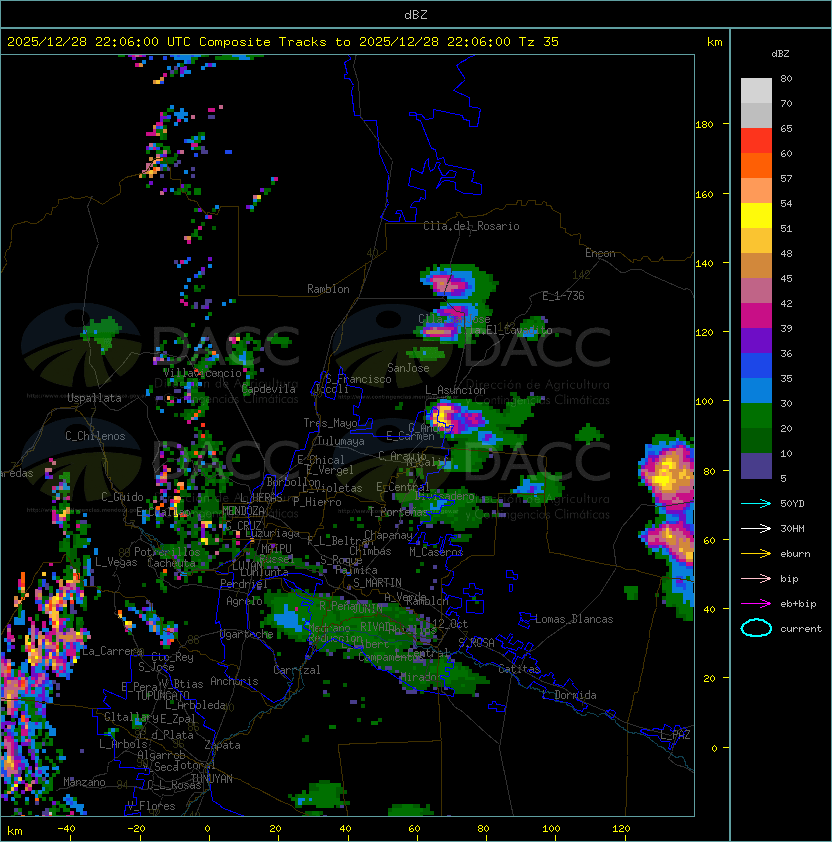The height and width of the screenshot is (842, 832).
Task: Click the 'E_1-736' map label
Action: 563,296
